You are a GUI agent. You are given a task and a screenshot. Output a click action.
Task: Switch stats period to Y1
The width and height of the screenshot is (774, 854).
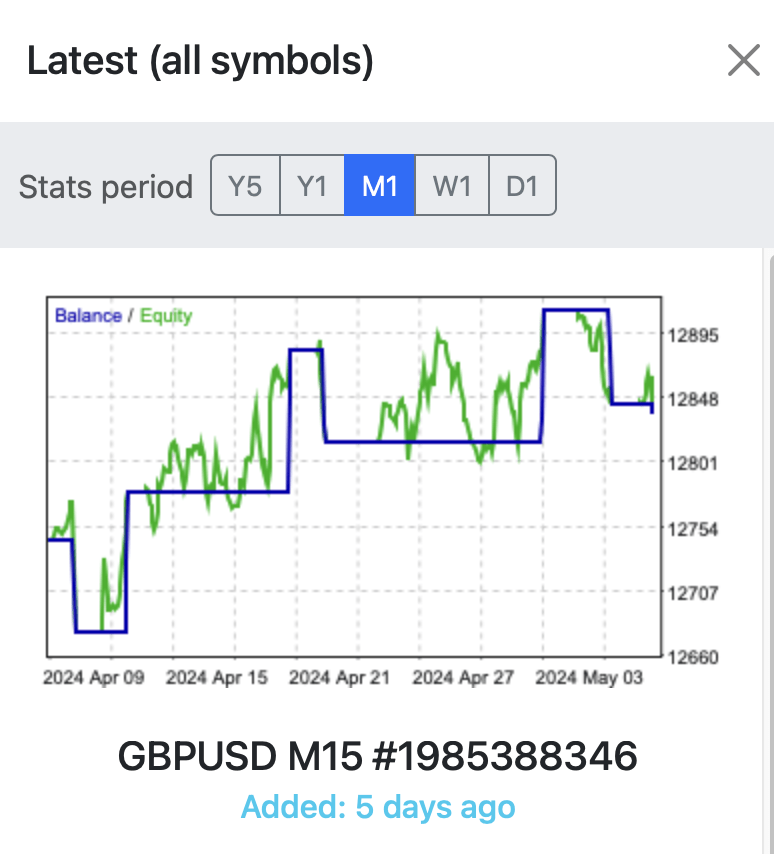[x=312, y=186]
